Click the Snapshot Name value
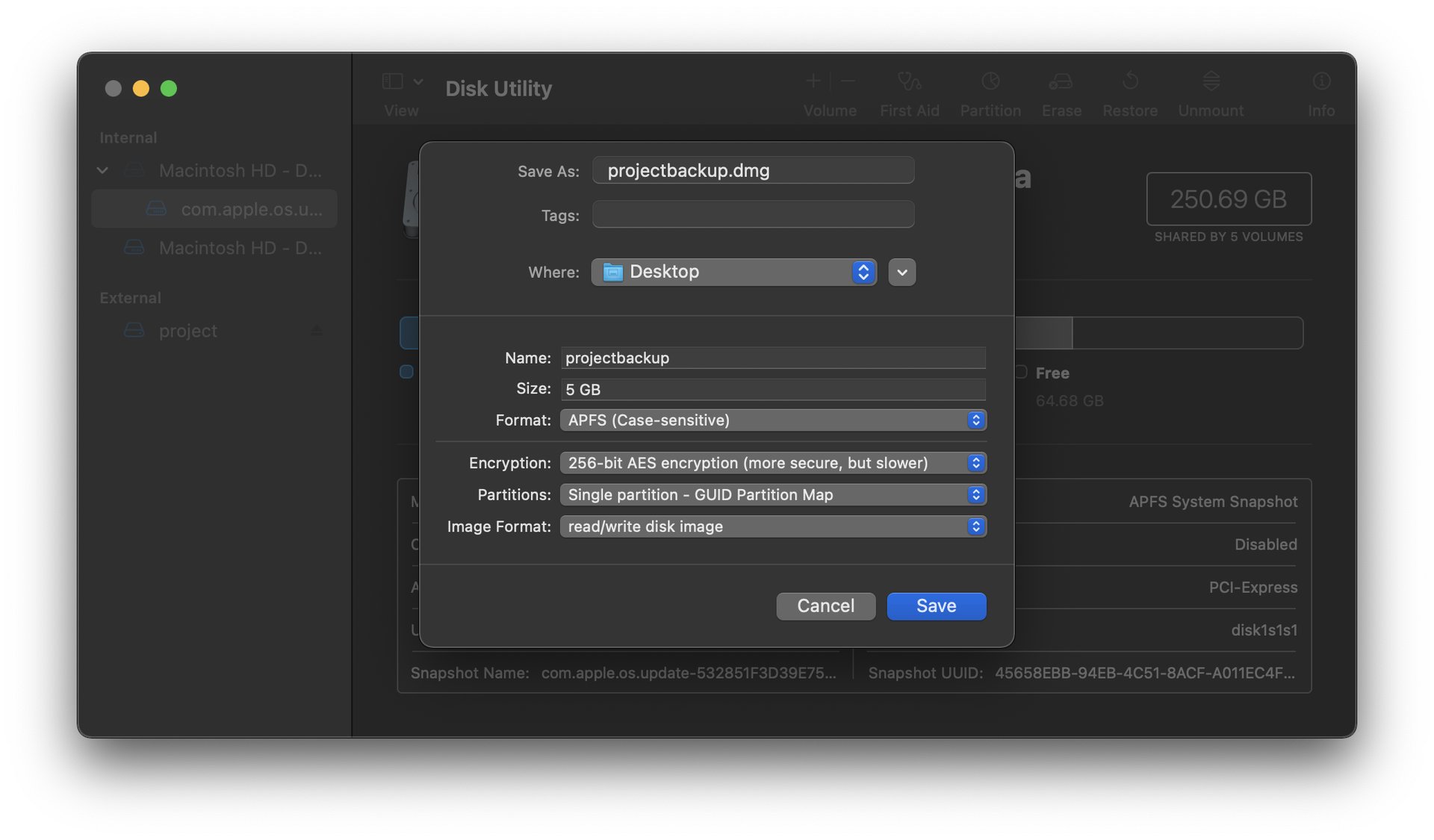The width and height of the screenshot is (1434, 840). pyautogui.click(x=689, y=673)
